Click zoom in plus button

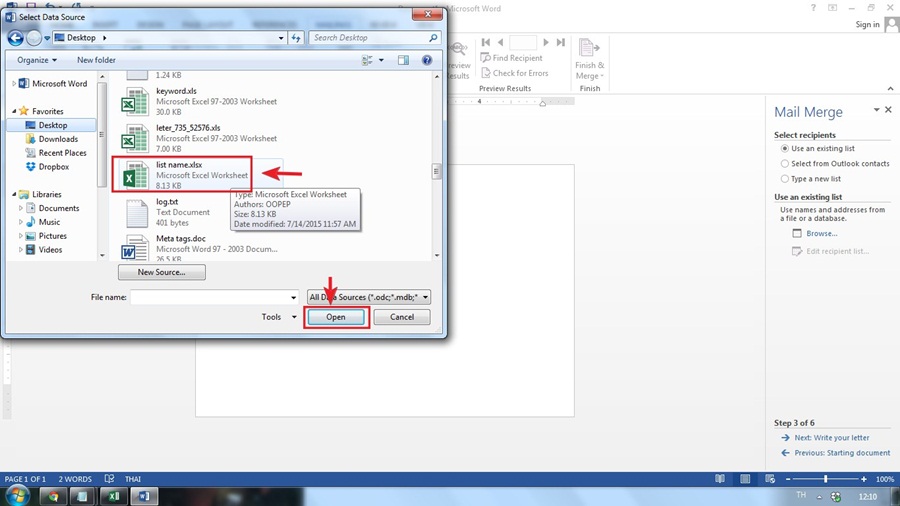click(863, 479)
